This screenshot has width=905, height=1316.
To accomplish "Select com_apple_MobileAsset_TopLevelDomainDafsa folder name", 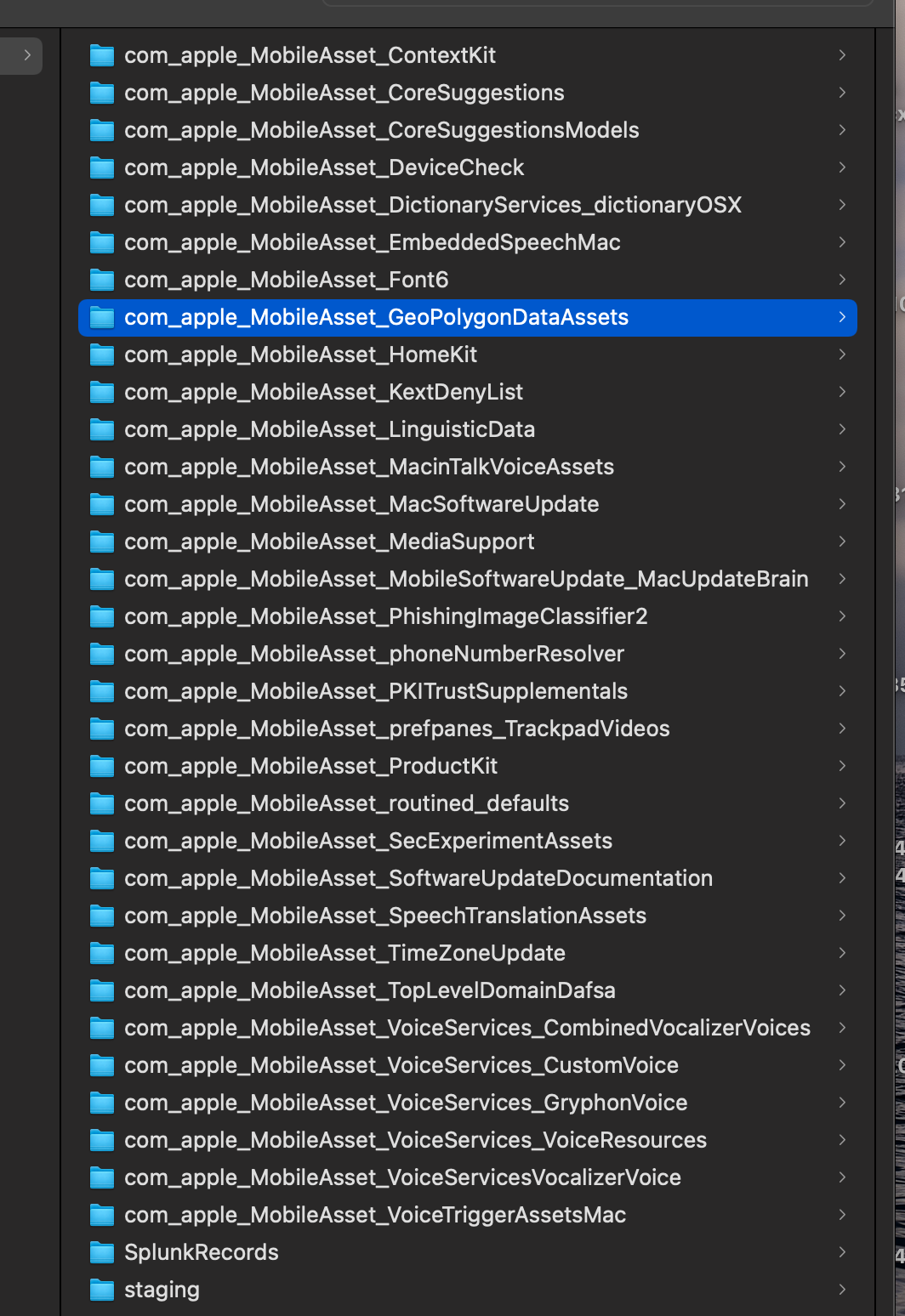I will 370,990.
